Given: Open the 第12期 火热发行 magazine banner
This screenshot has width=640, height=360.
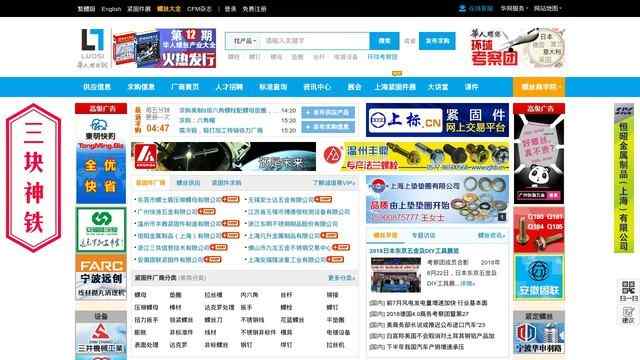Looking at the screenshot, I should coord(164,48).
